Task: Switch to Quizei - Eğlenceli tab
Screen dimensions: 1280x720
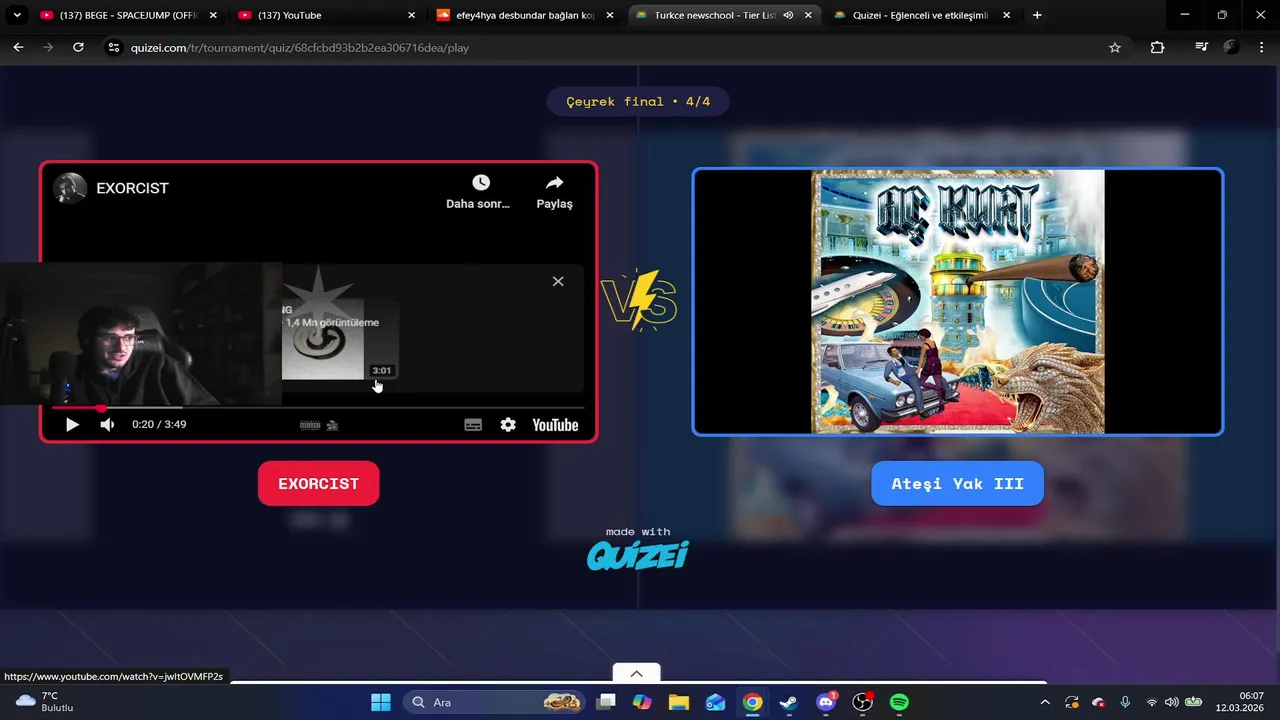Action: pyautogui.click(x=920, y=15)
